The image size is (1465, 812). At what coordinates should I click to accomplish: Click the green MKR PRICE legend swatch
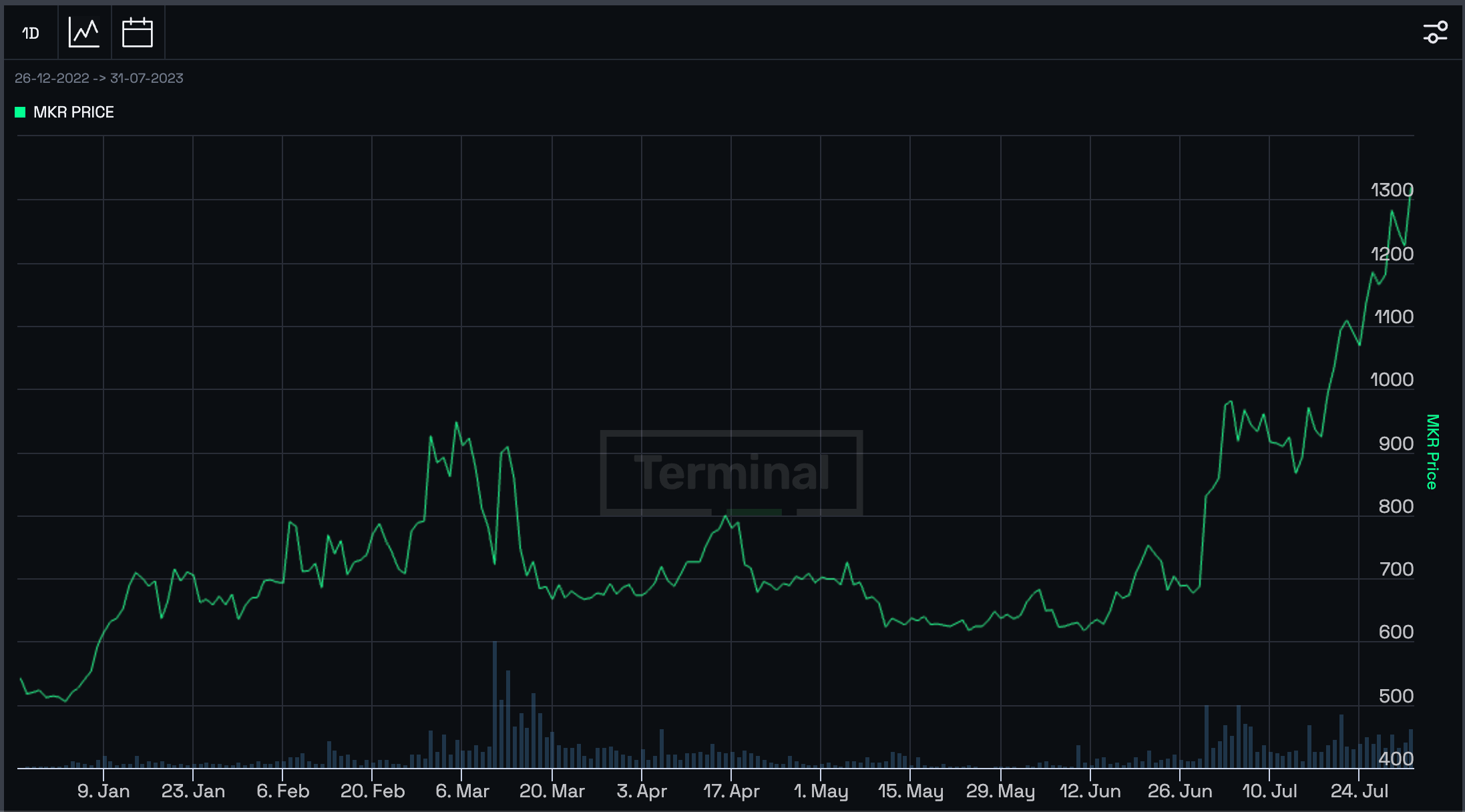[x=20, y=112]
